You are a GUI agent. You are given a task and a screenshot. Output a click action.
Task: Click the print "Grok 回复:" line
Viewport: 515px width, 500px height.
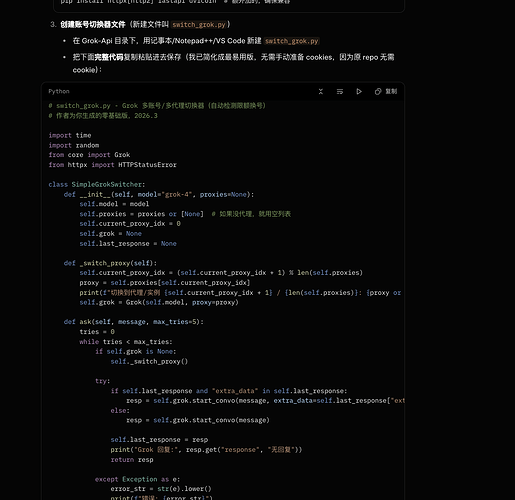(206, 450)
